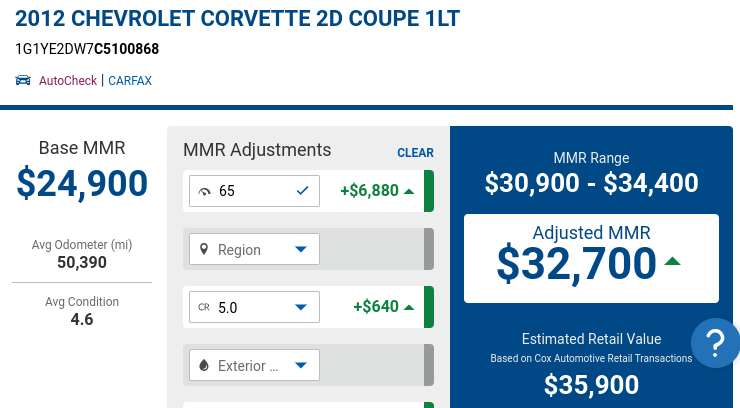Edit the odometer field showing 65
Image resolution: width=740 pixels, height=408 pixels.
[x=254, y=191]
